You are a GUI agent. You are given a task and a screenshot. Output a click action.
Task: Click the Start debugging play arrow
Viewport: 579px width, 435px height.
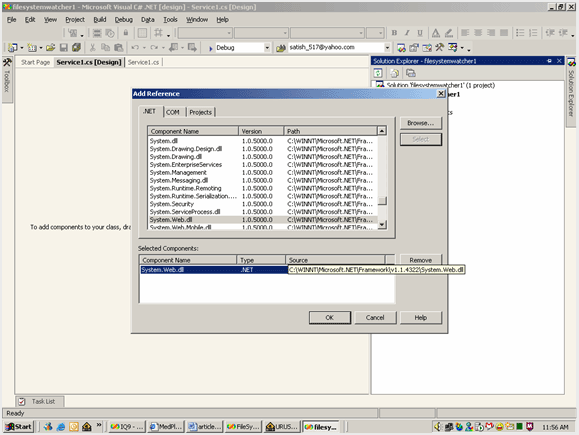point(210,48)
